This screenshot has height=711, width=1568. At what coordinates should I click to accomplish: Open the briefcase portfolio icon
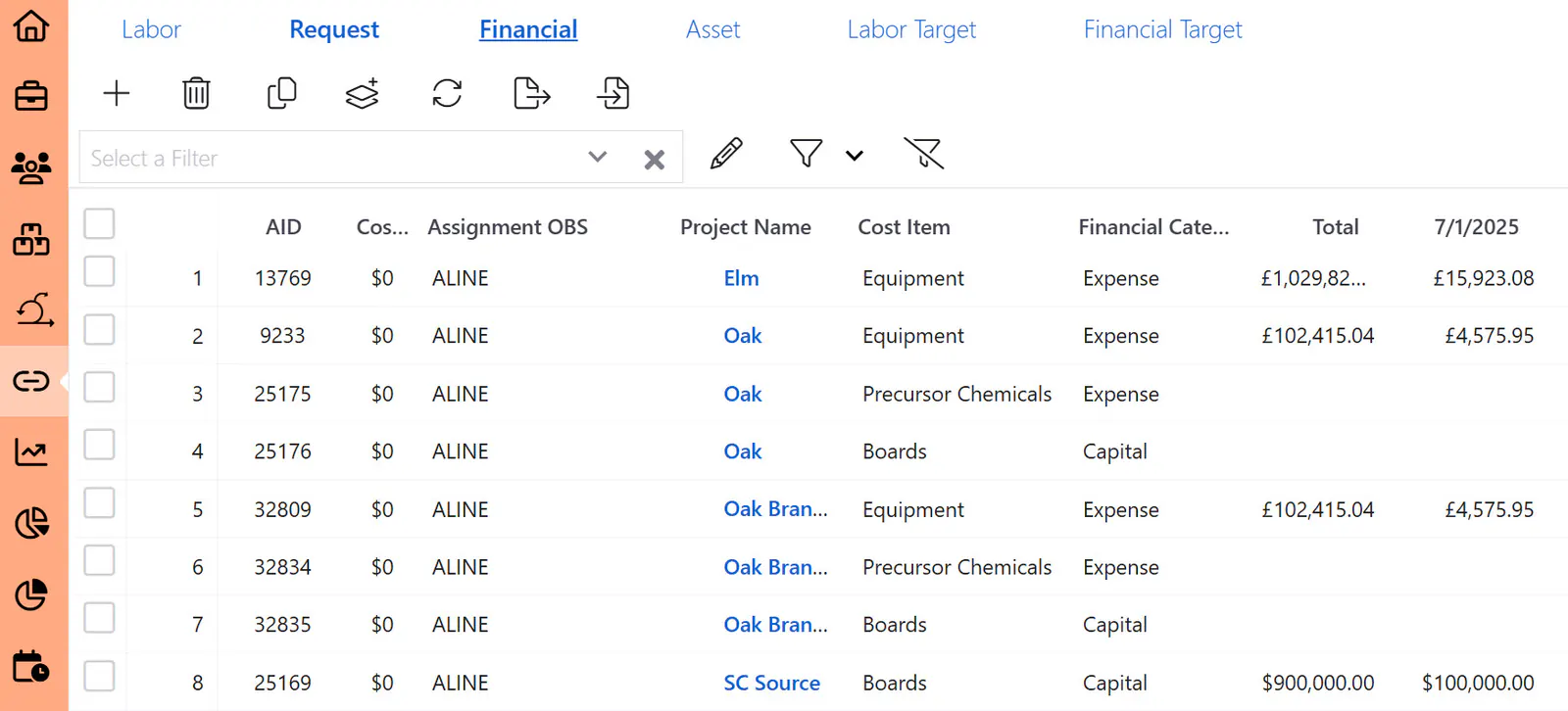[x=31, y=96]
